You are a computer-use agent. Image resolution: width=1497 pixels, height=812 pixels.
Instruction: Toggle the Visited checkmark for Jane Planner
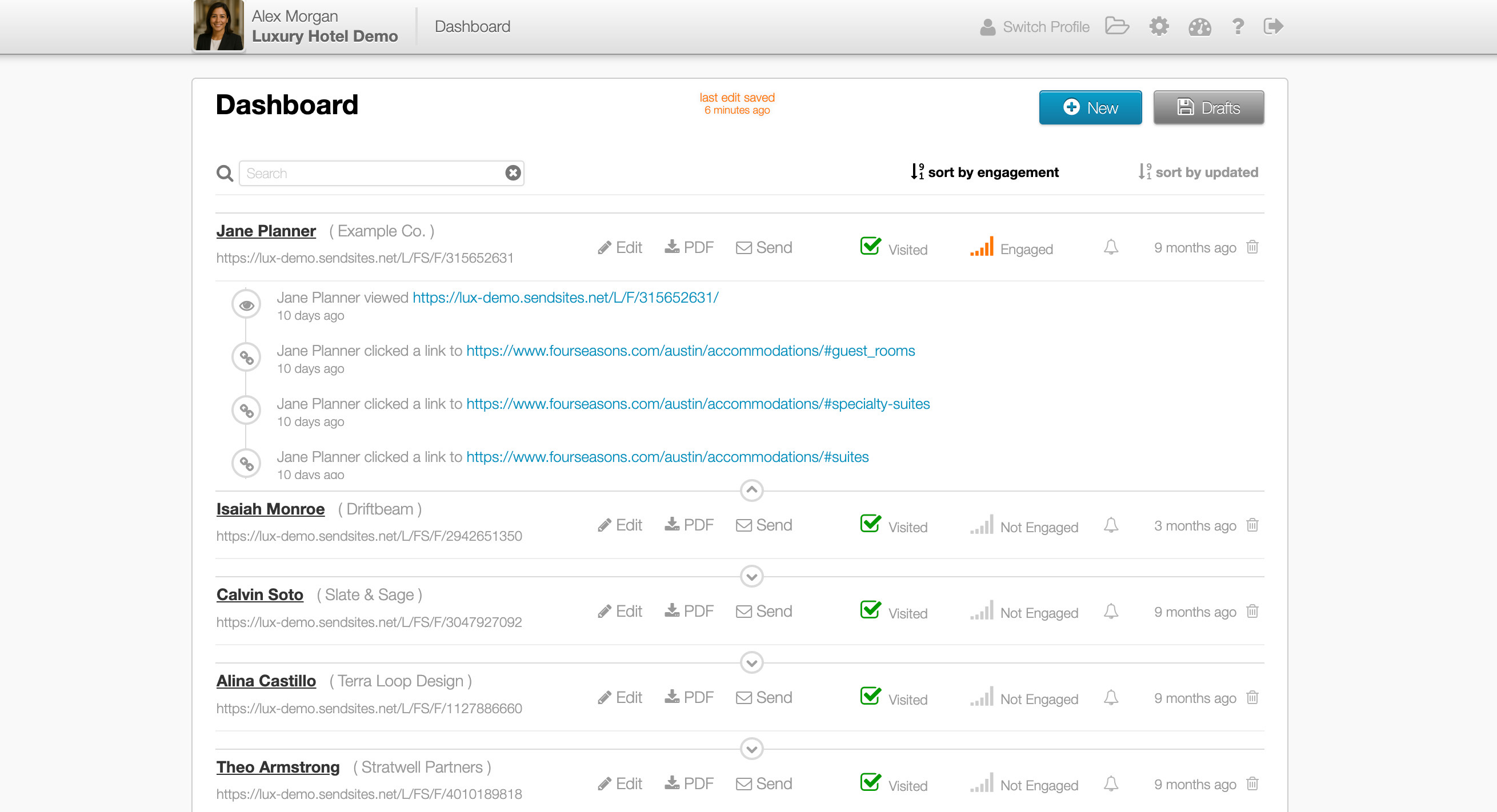870,246
